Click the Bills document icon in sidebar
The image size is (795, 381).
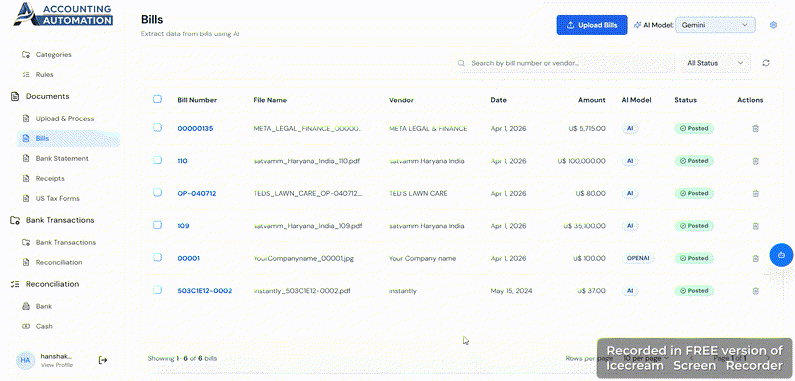click(26, 138)
